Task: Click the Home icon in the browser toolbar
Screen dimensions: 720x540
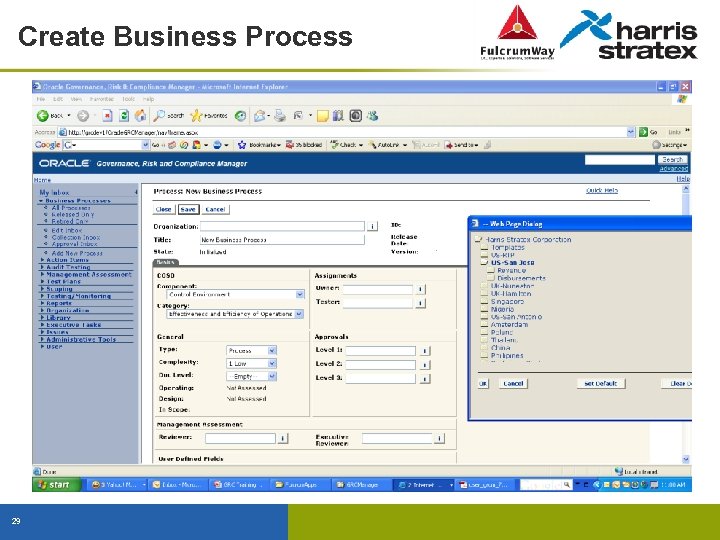Action: pyautogui.click(x=141, y=116)
